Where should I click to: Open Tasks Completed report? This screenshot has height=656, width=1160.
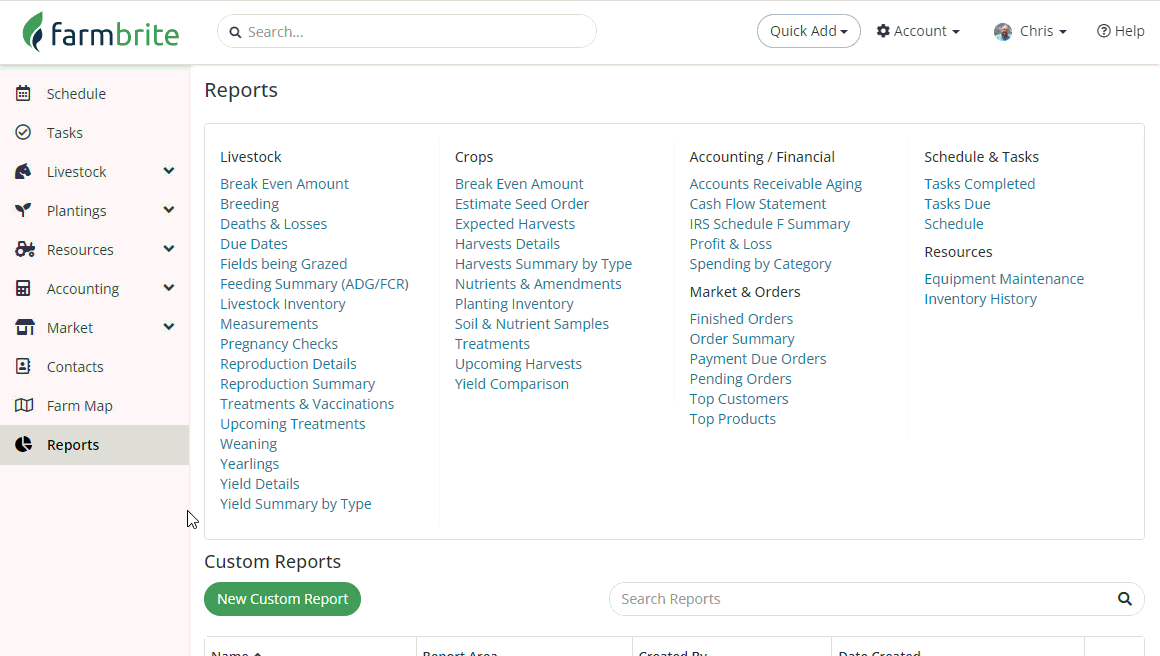point(979,184)
